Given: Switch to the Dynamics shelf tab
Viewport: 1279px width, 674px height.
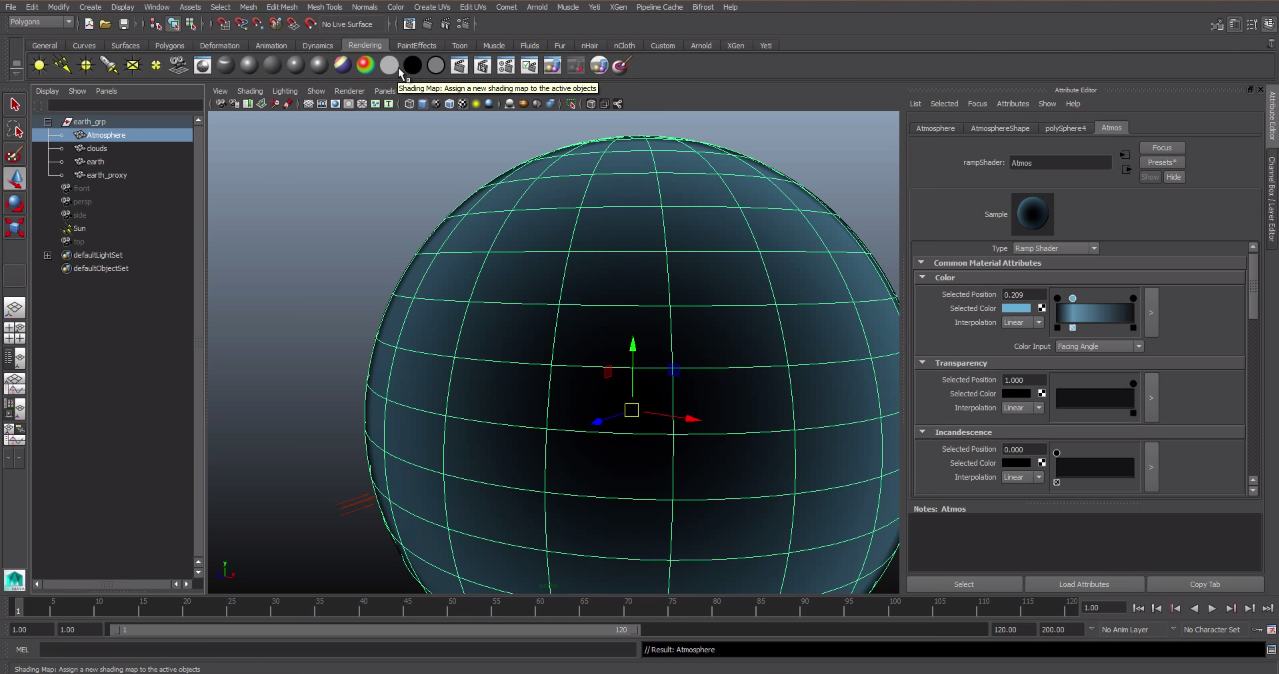Looking at the screenshot, I should coord(317,45).
